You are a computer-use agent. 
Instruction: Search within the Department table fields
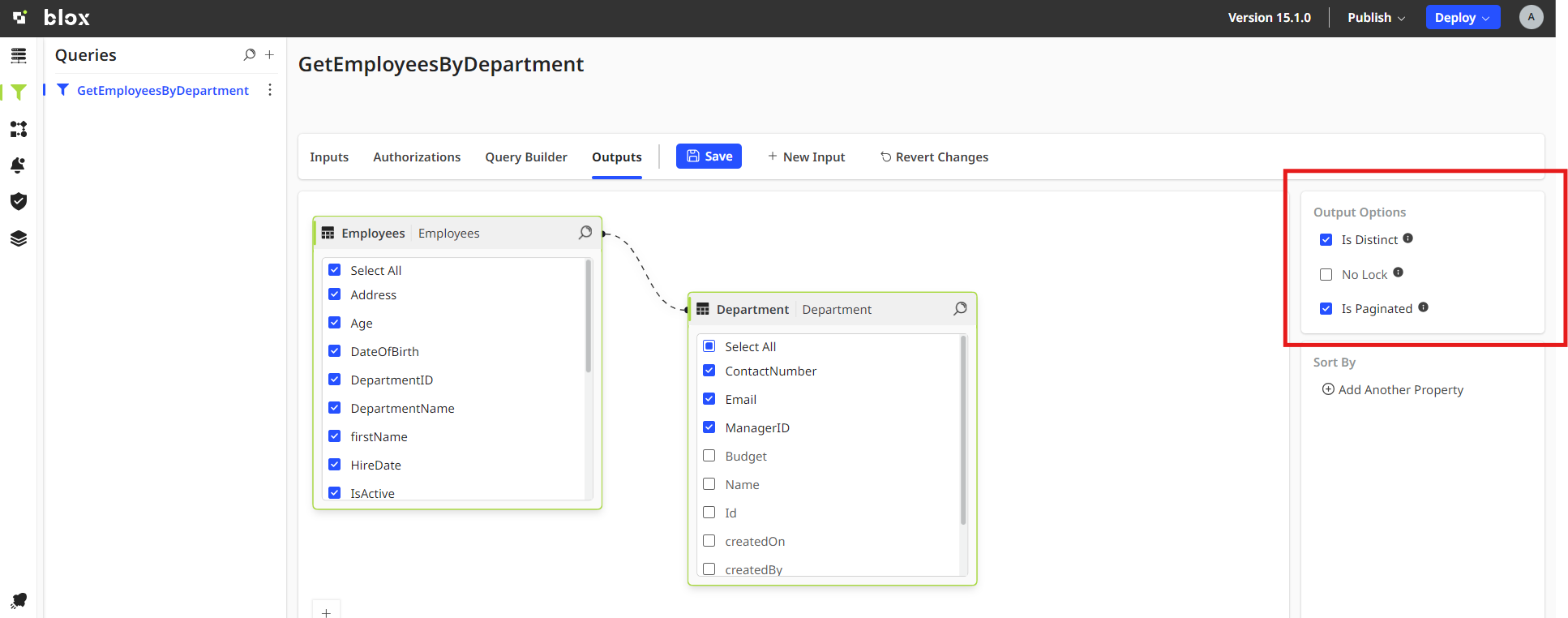960,309
